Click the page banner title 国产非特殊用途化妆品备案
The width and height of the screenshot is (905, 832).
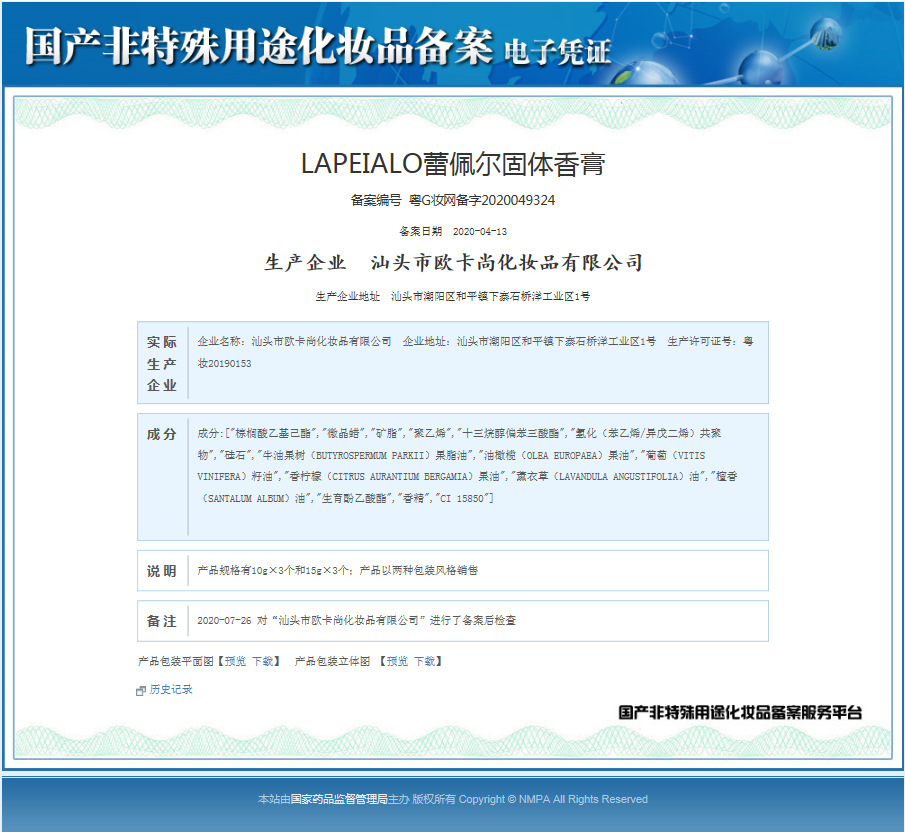(259, 46)
